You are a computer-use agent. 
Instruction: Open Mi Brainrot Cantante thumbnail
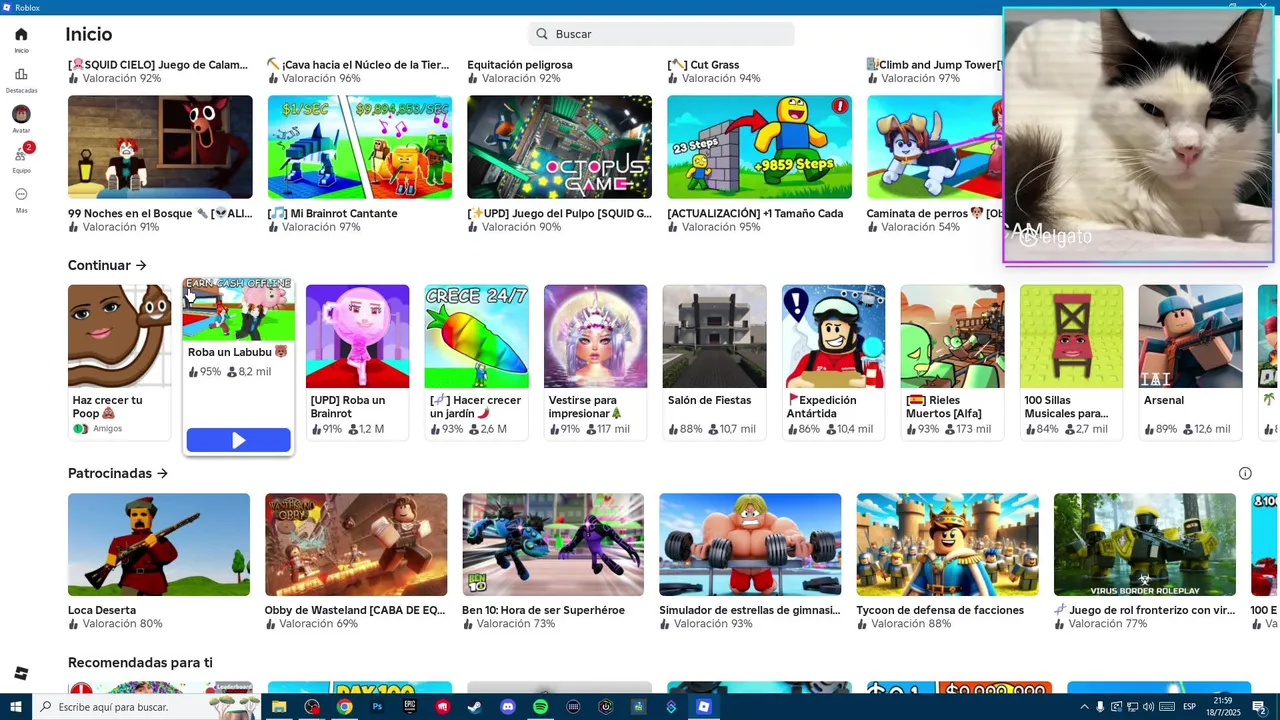(x=360, y=147)
